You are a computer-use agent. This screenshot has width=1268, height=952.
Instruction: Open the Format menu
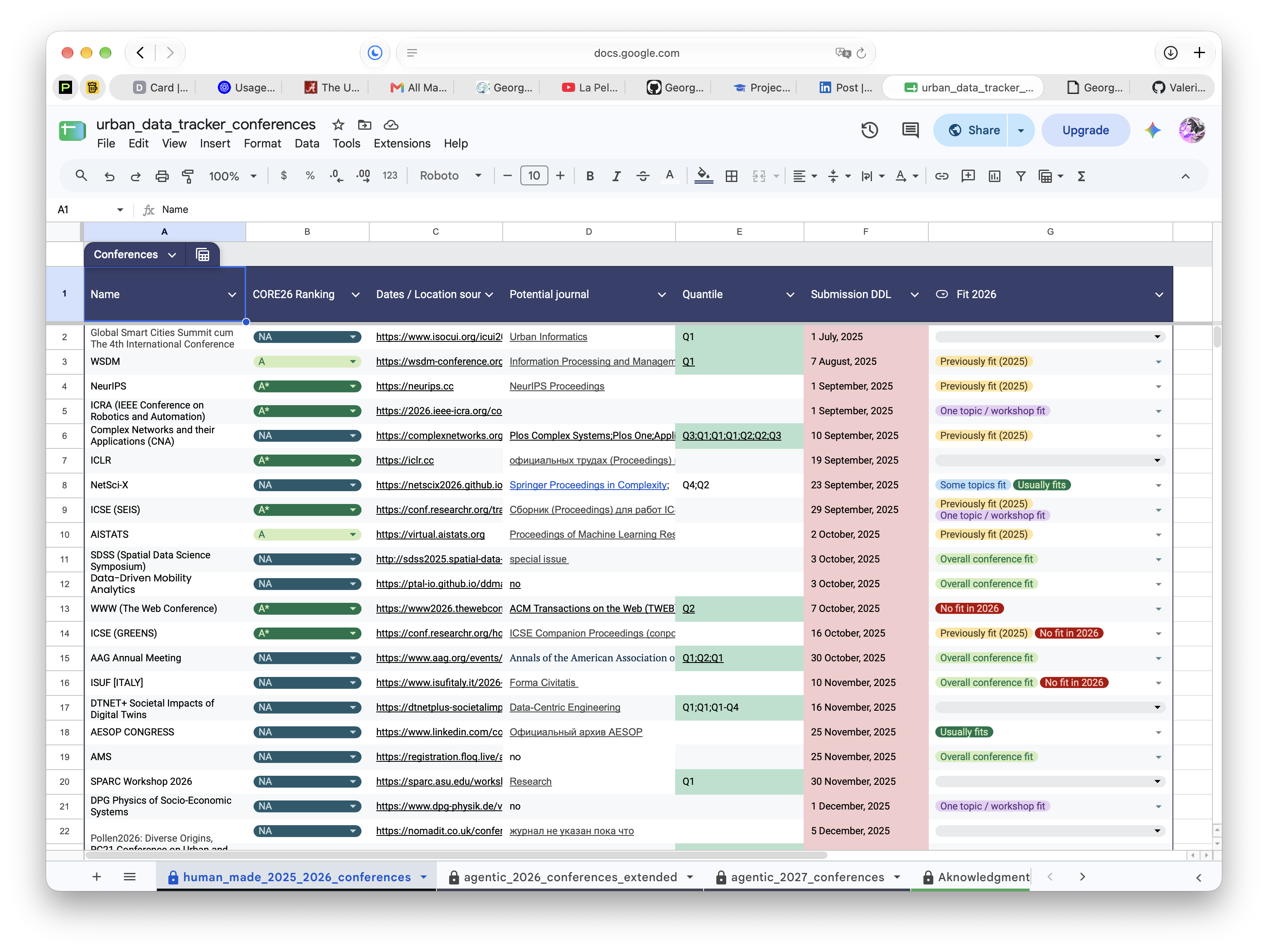262,143
